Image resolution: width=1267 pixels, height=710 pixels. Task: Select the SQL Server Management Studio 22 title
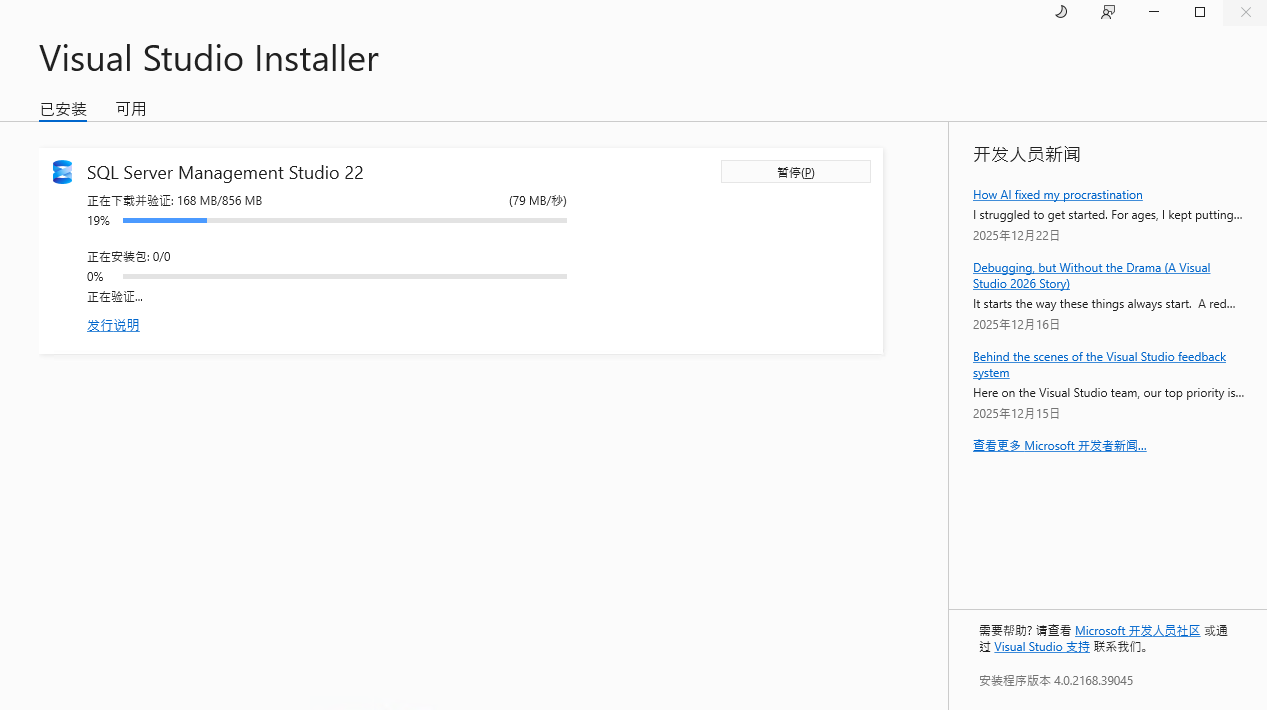click(x=225, y=172)
